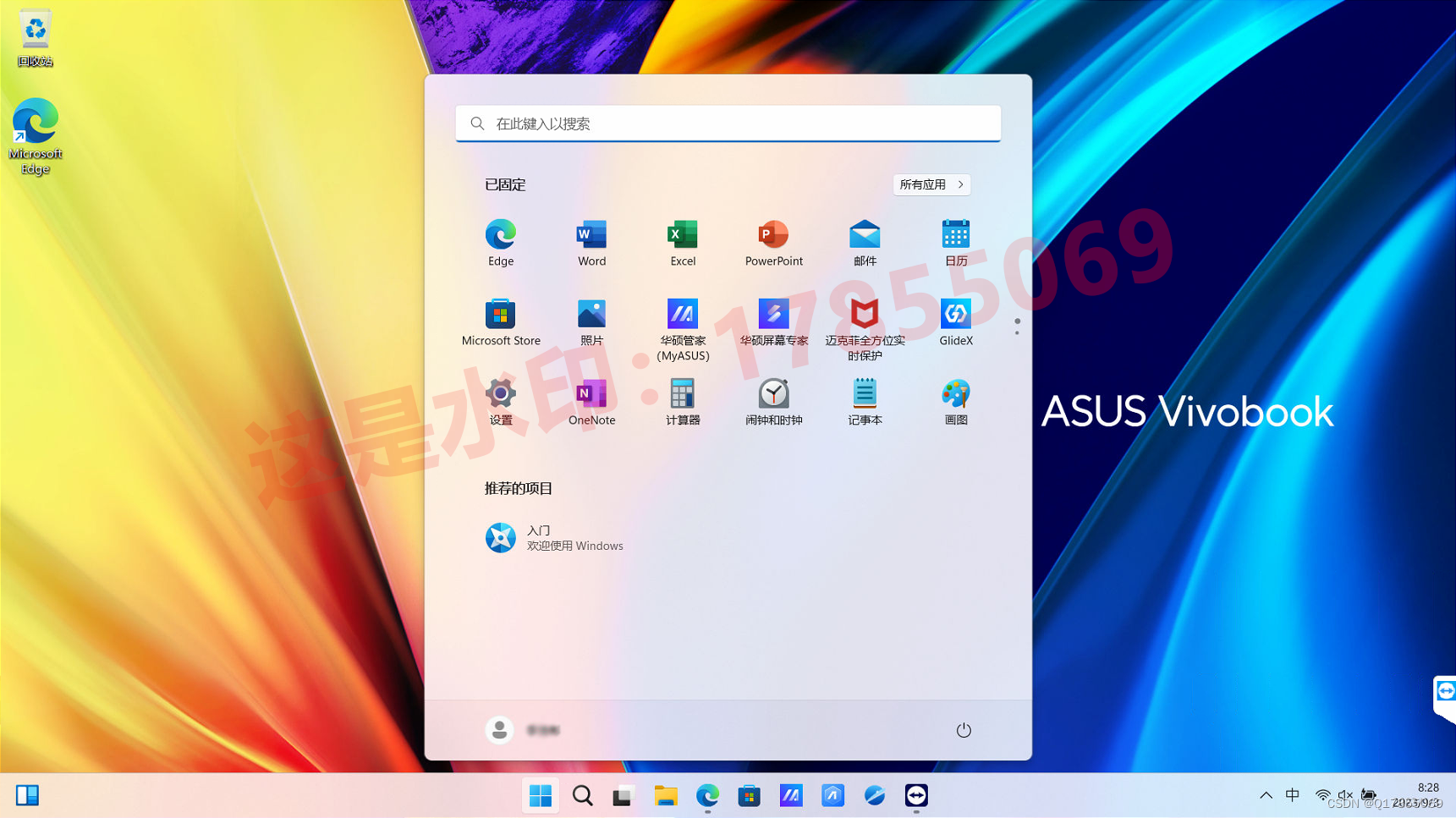Open MyASUS from the taskbar
Viewport: 1456px width, 818px height.
[x=791, y=795]
